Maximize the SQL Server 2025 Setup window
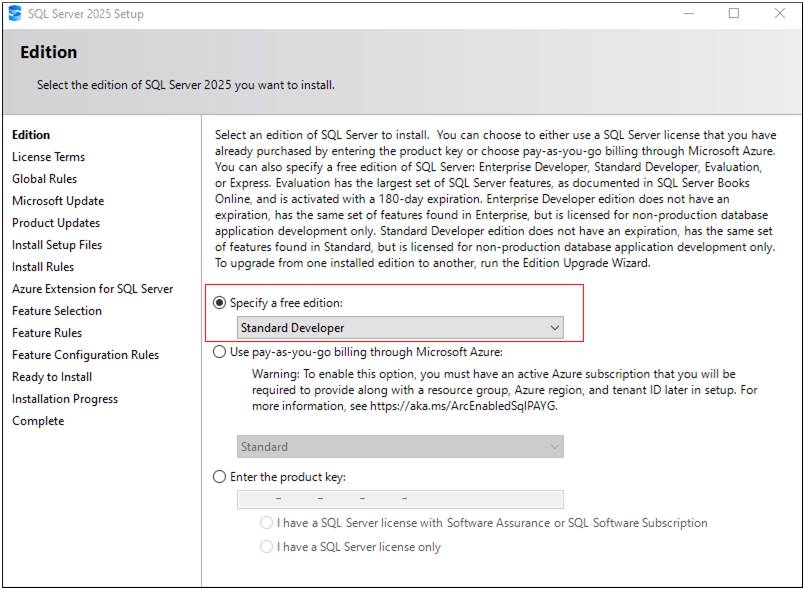Image resolution: width=804 pixels, height=589 pixels. [734, 13]
